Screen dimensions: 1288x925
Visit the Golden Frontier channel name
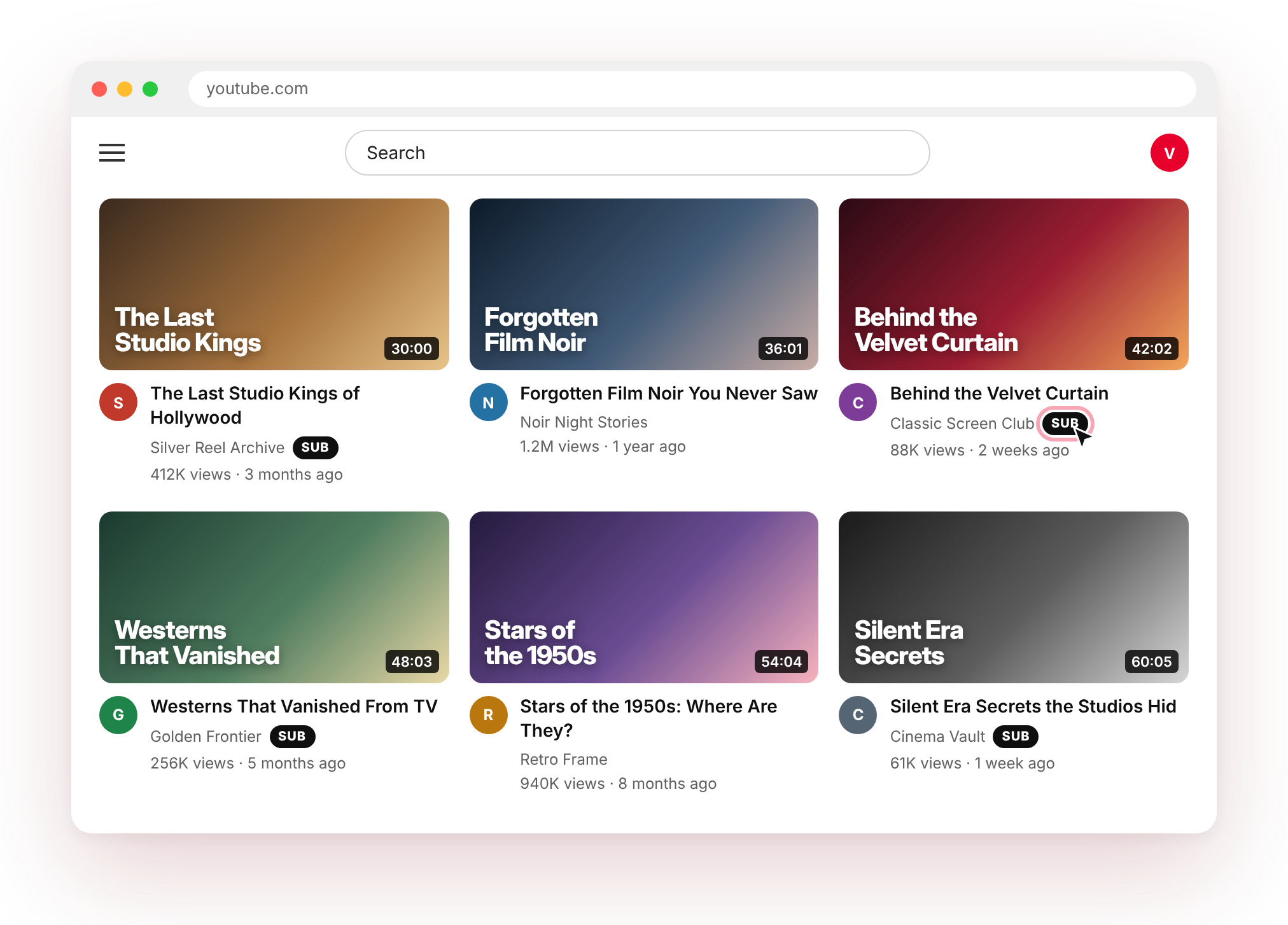point(206,736)
